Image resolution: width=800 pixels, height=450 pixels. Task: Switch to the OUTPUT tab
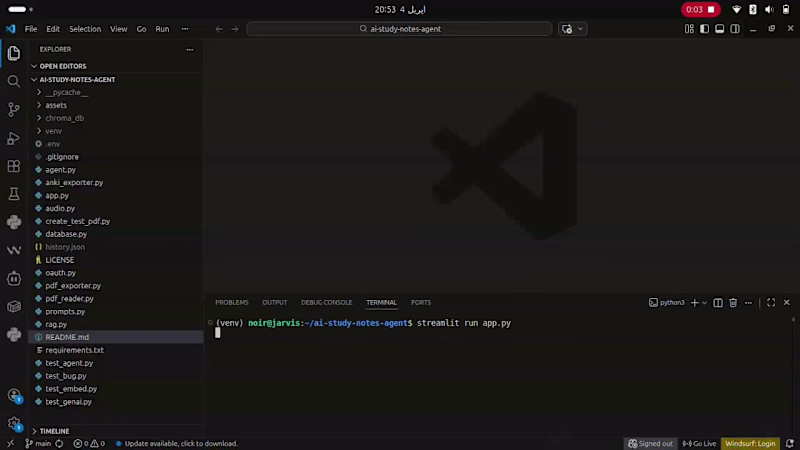(x=274, y=303)
